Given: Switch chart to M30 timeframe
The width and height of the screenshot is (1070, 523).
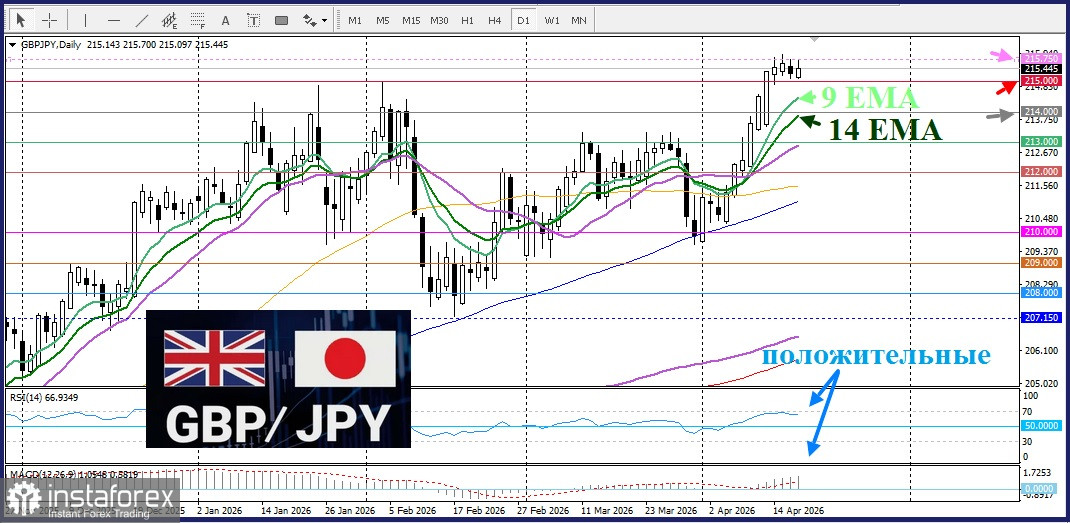Looking at the screenshot, I should [439, 20].
